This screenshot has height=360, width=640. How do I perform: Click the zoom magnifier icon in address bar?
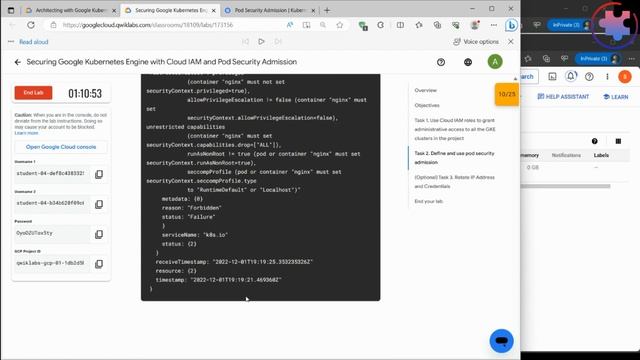pos(323,25)
